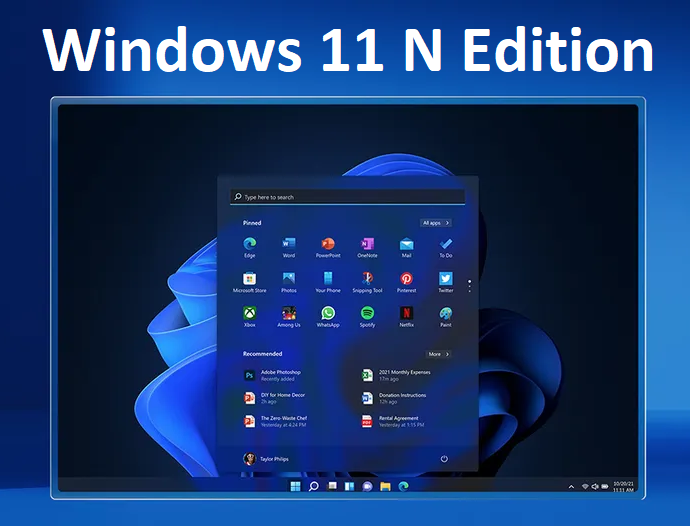The width and height of the screenshot is (690, 526).
Task: Click the Recommended section heading
Action: click(262, 353)
